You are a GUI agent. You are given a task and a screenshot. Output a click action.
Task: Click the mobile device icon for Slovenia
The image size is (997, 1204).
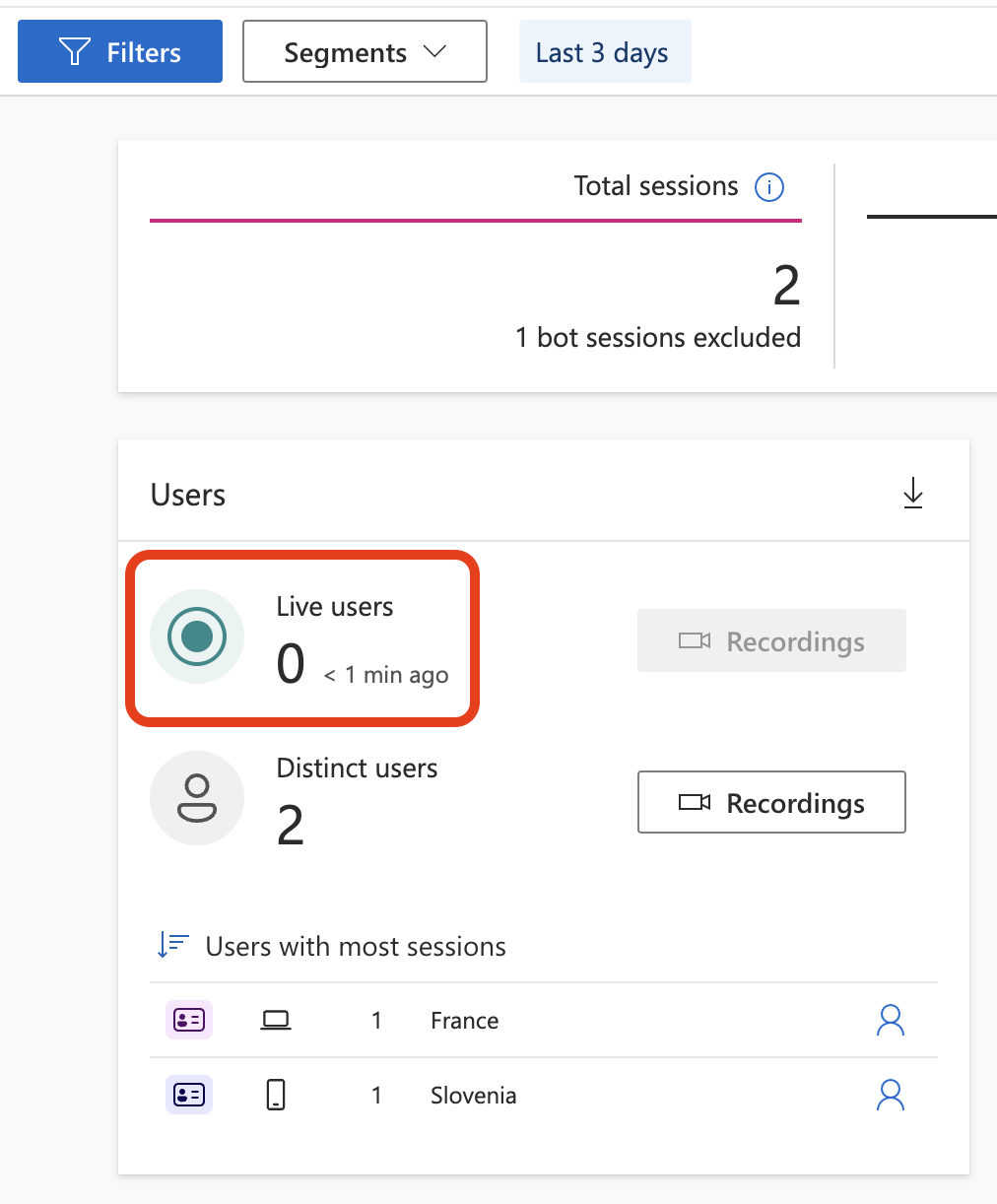point(276,1095)
